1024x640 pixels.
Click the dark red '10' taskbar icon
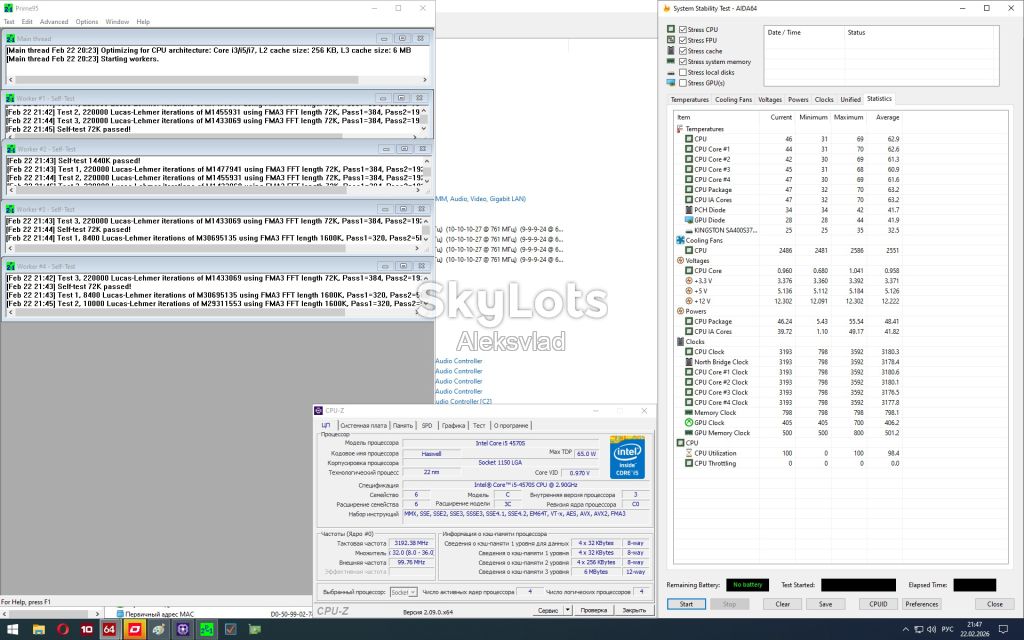pyautogui.click(x=86, y=630)
